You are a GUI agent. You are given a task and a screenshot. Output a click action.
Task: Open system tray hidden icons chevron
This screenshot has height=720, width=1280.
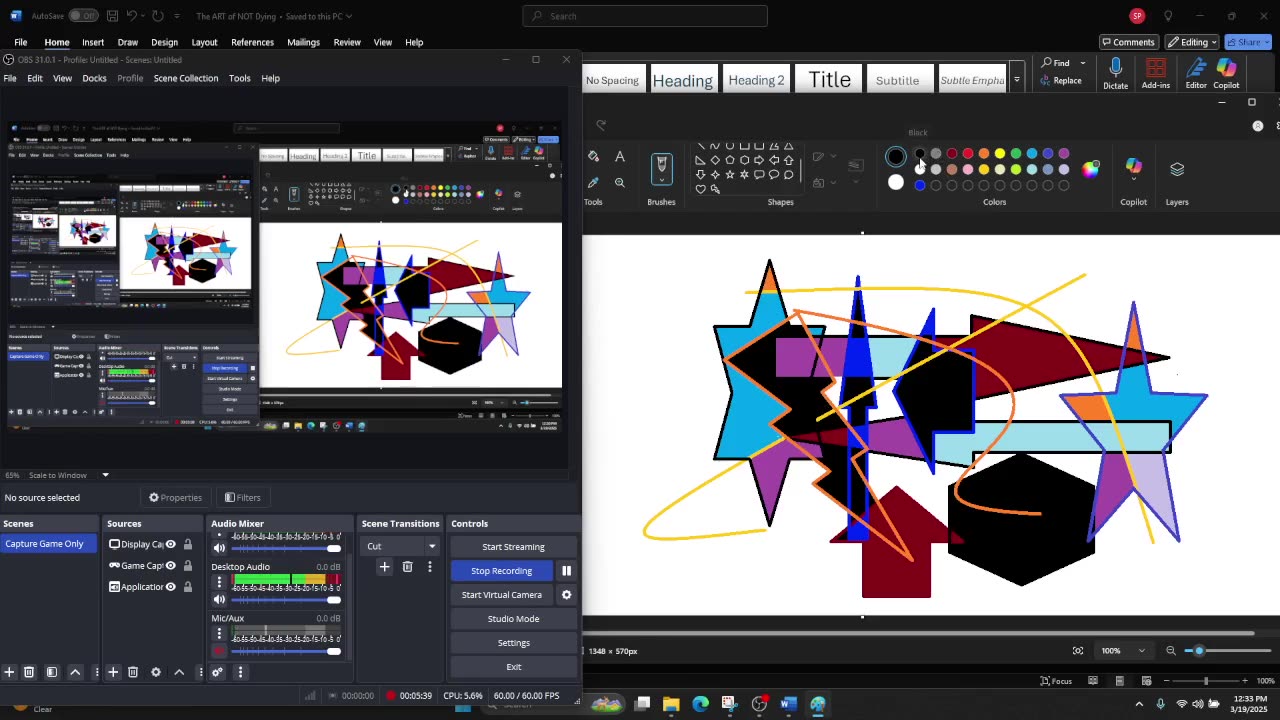coord(1139,704)
